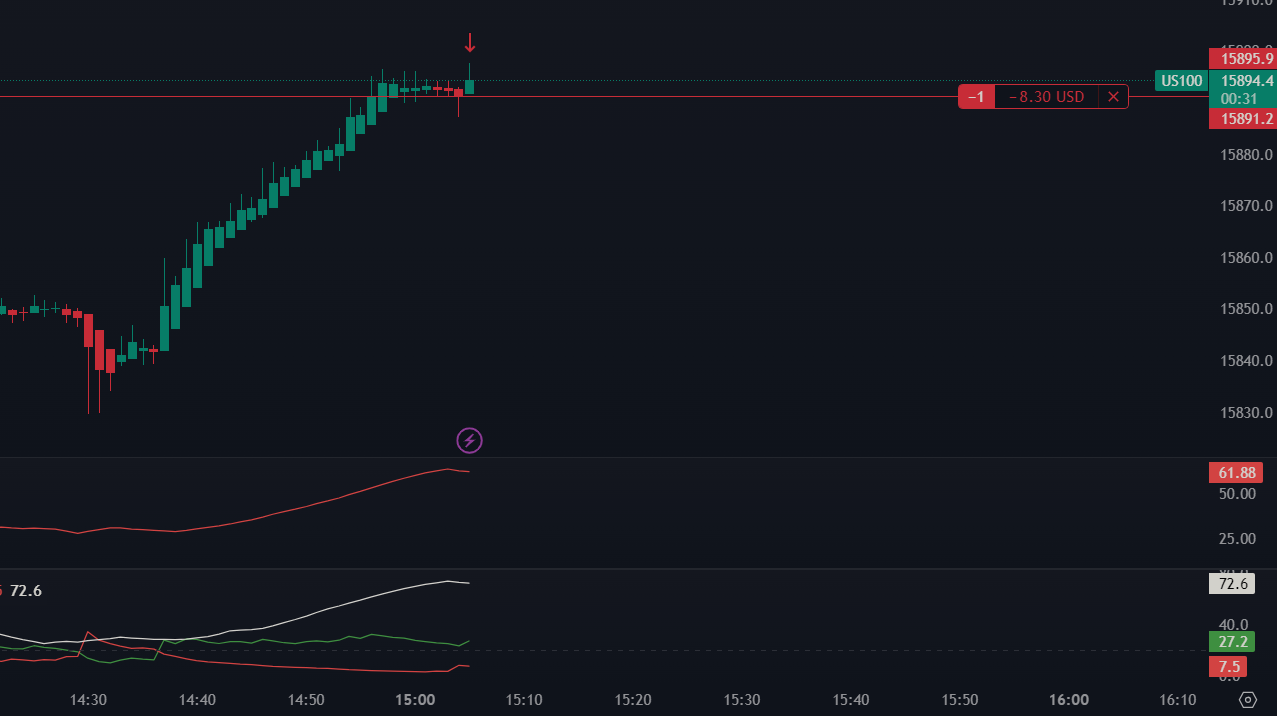Click the 15891.2 order price tag
The width and height of the screenshot is (1277, 716).
pyautogui.click(x=1242, y=119)
